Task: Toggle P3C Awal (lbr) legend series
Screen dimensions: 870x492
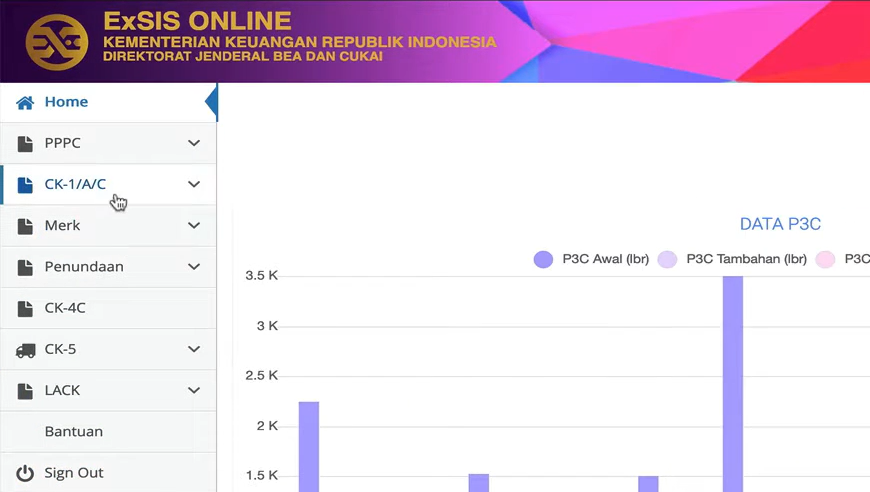Action: point(591,259)
